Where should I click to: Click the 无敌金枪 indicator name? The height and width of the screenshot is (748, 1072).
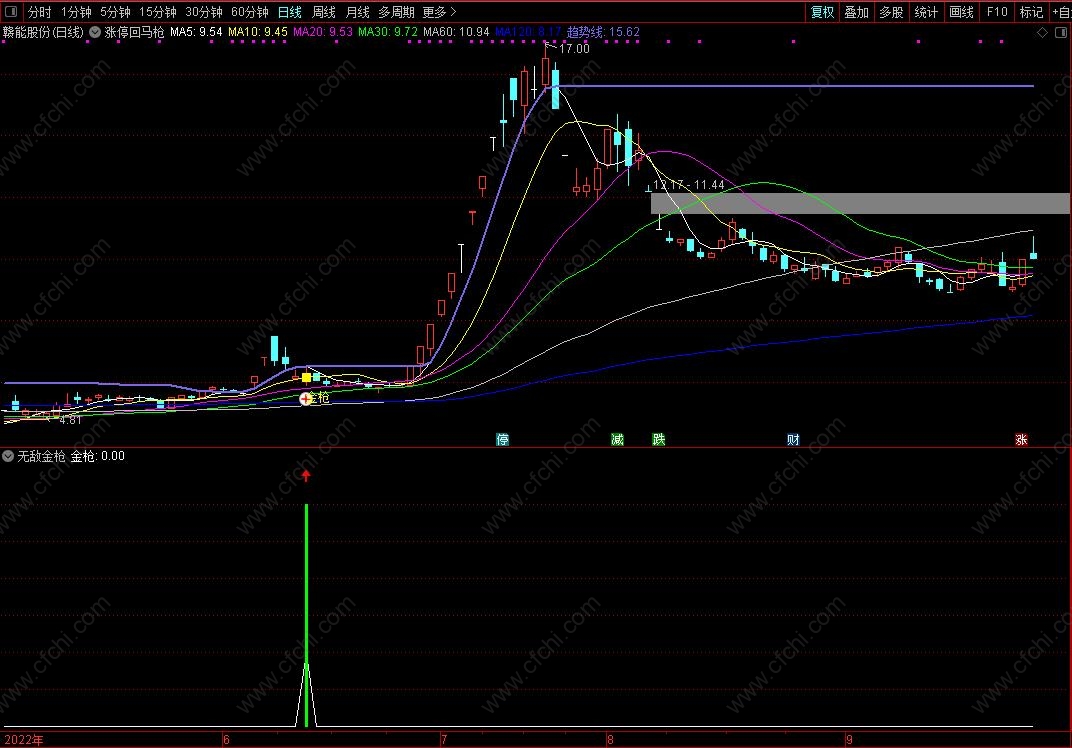pyautogui.click(x=41, y=456)
